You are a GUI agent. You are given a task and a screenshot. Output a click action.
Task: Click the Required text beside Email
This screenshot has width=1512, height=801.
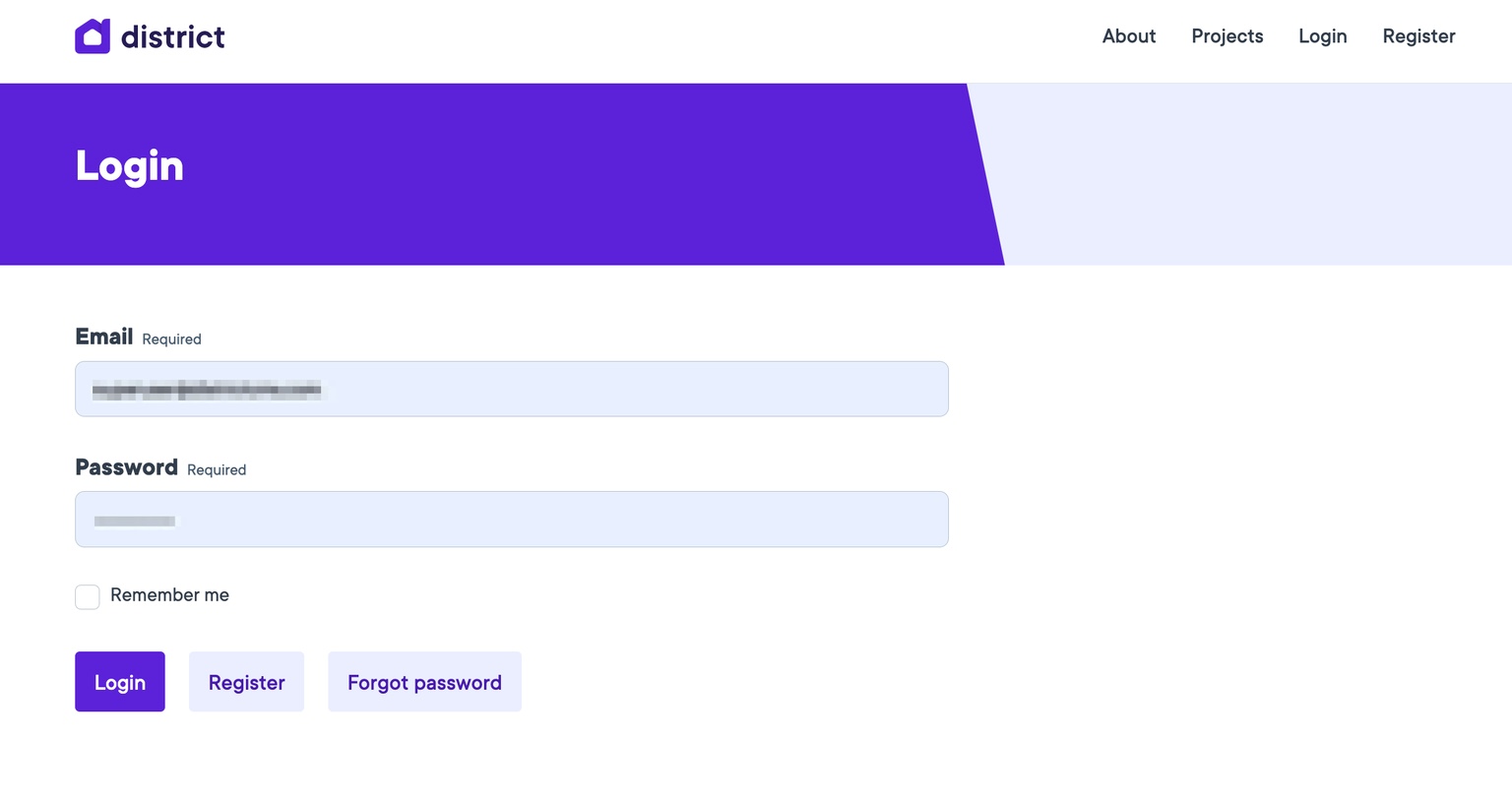click(171, 339)
